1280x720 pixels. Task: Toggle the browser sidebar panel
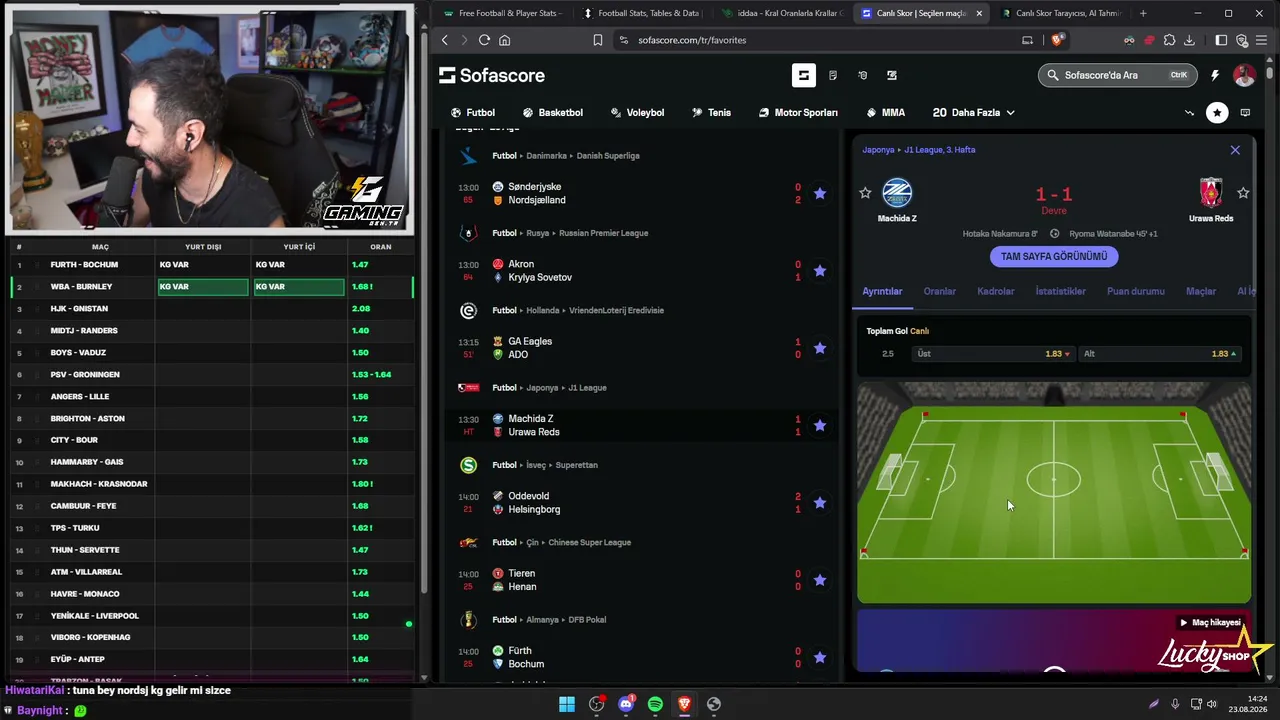click(x=1221, y=40)
